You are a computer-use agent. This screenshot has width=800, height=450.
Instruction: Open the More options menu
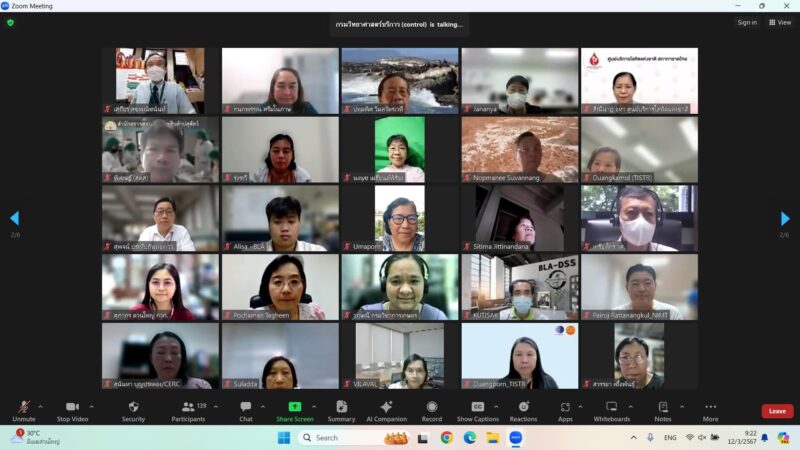(x=710, y=411)
